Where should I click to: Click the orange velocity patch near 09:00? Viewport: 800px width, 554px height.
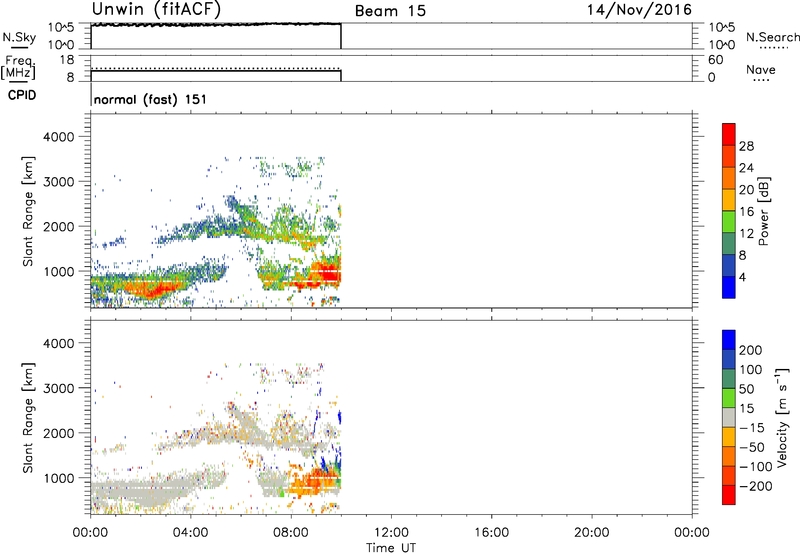click(x=311, y=483)
